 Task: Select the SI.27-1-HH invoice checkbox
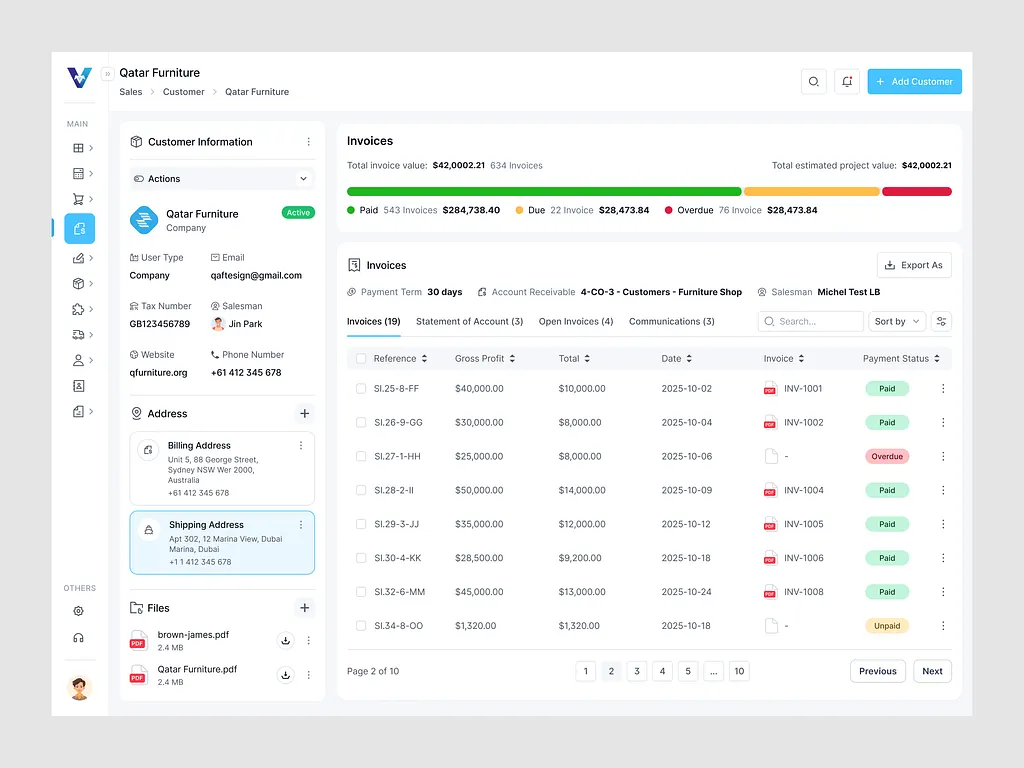point(361,456)
